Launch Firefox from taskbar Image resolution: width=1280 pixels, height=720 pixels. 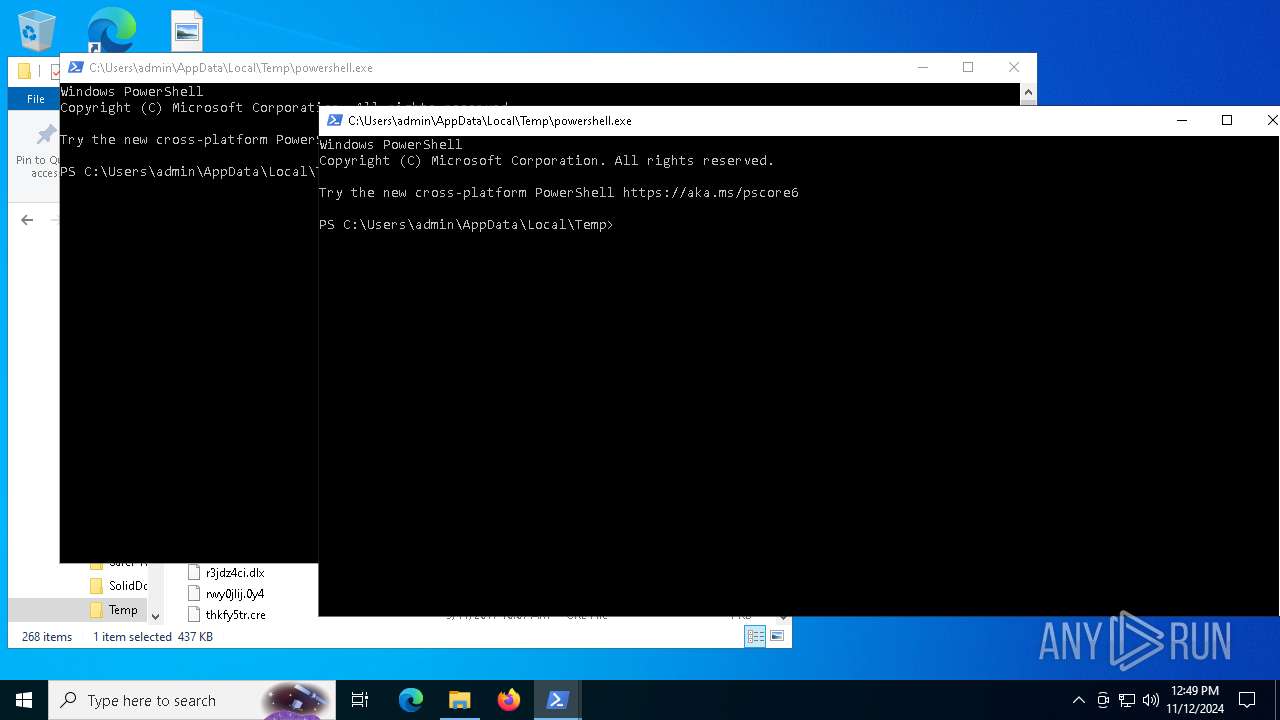[x=508, y=700]
